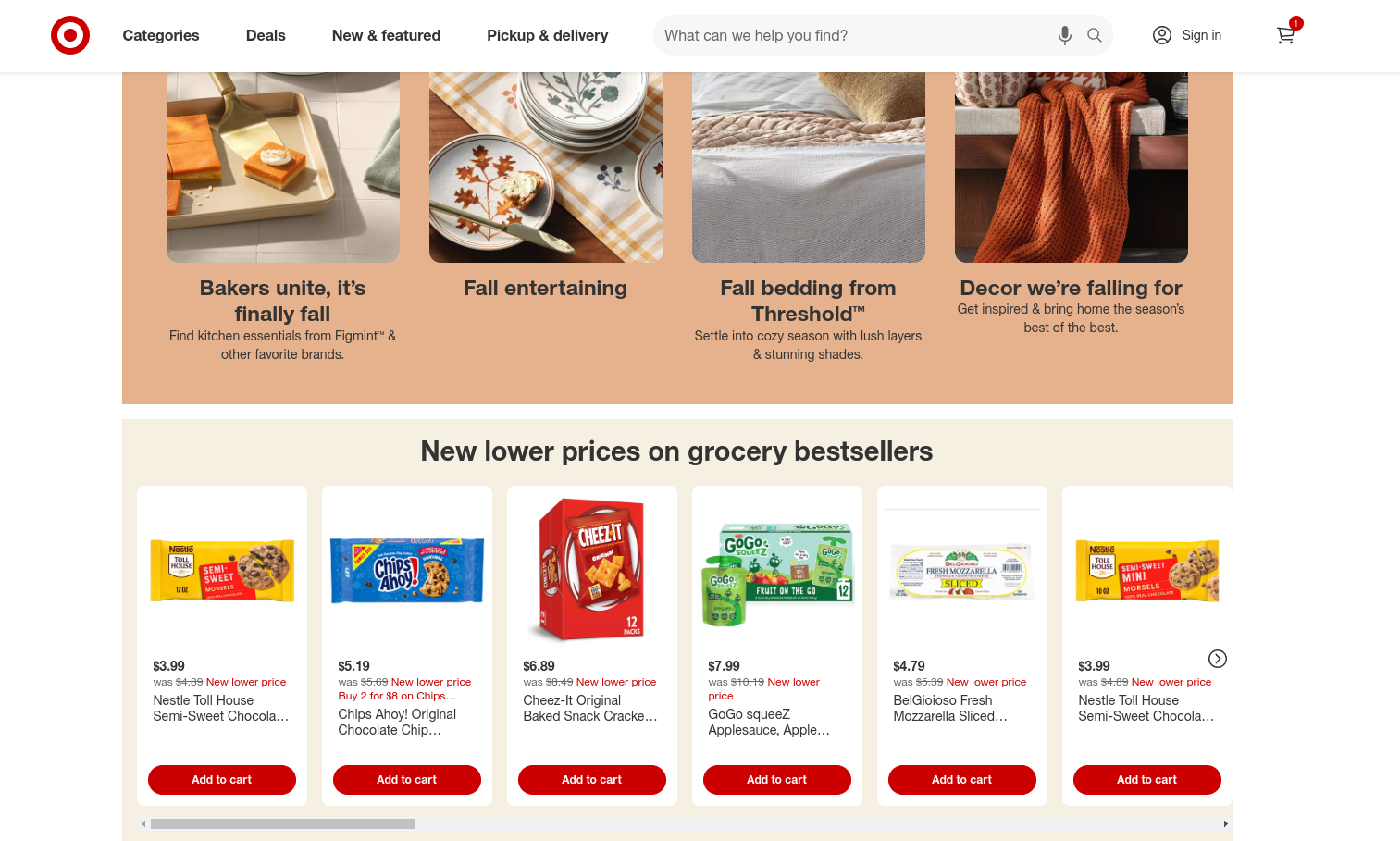Open the Deals menu

point(266,35)
